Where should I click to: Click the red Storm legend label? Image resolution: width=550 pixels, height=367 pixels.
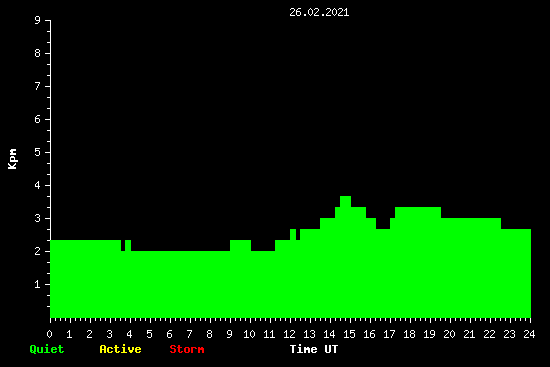tap(187, 349)
